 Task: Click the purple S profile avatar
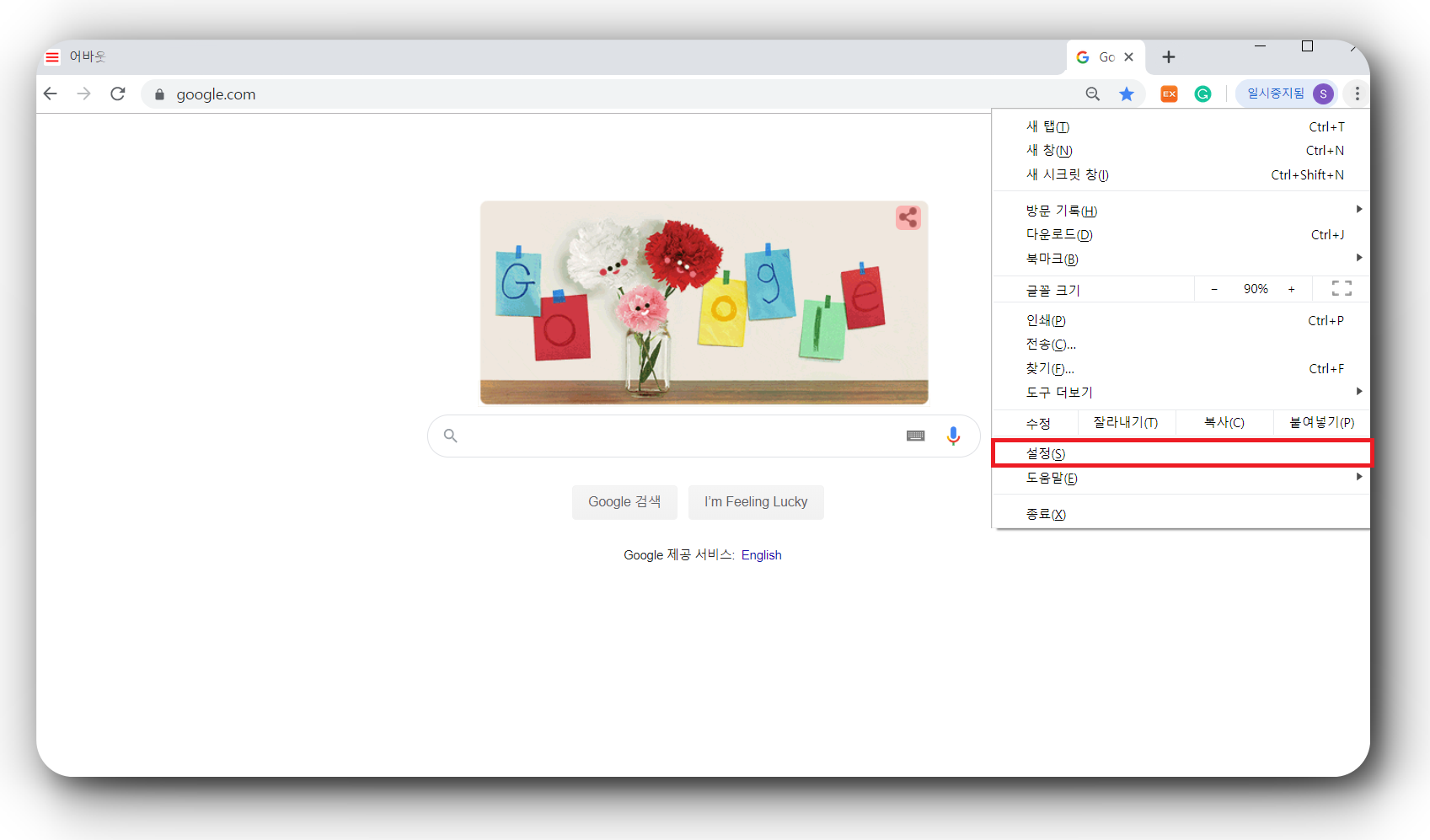click(x=1323, y=94)
